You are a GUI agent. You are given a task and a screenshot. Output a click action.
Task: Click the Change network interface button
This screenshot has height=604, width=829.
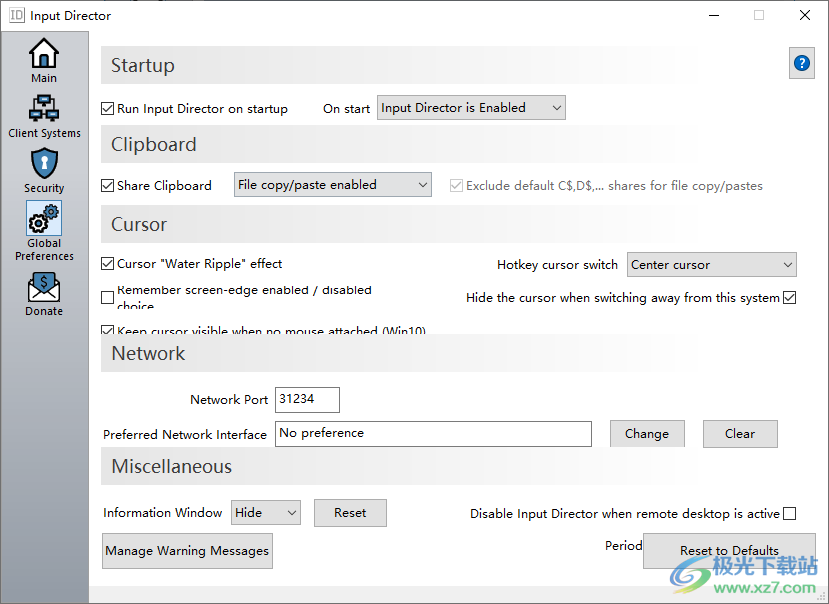pyautogui.click(x=647, y=434)
